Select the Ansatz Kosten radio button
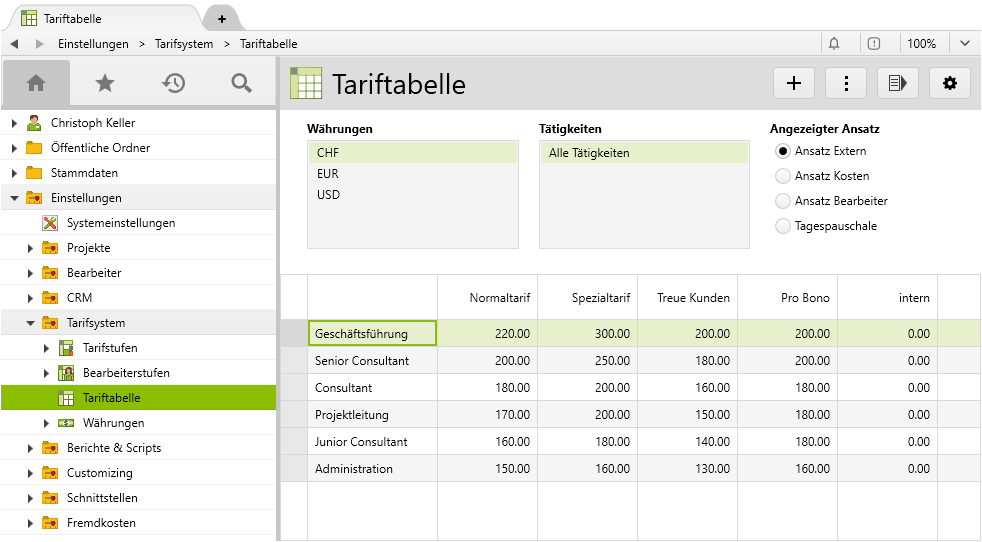This screenshot has width=982, height=542. [x=783, y=176]
